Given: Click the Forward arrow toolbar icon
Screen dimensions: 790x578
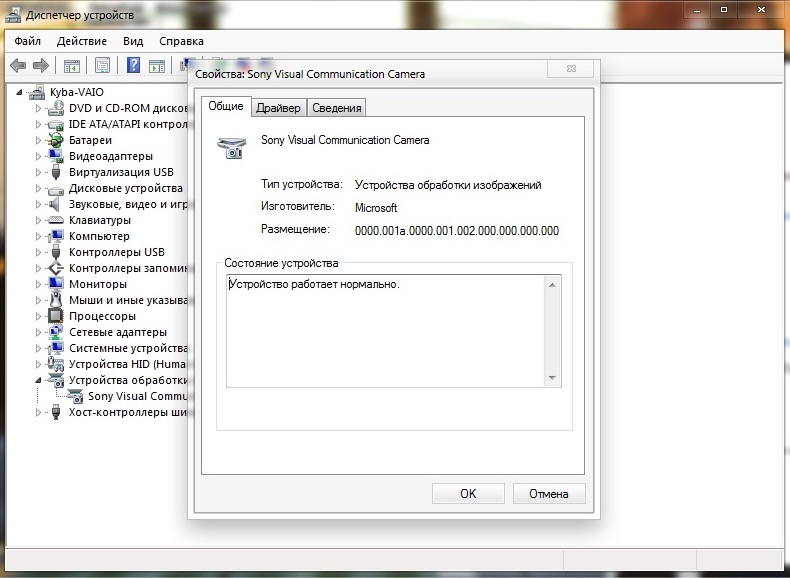Looking at the screenshot, I should (40, 65).
